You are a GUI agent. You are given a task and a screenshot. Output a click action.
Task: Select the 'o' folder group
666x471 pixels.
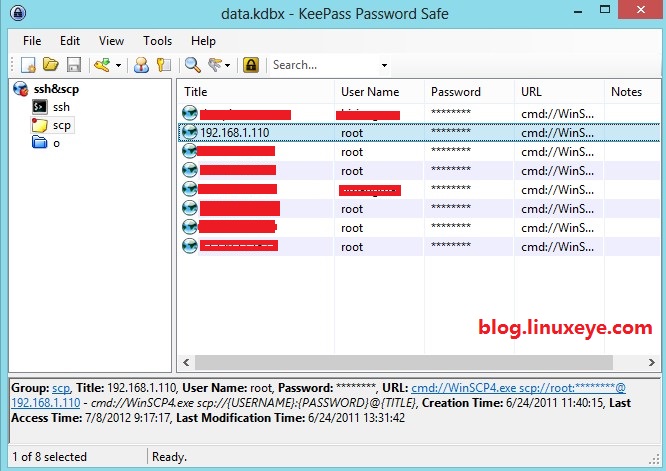click(x=56, y=144)
